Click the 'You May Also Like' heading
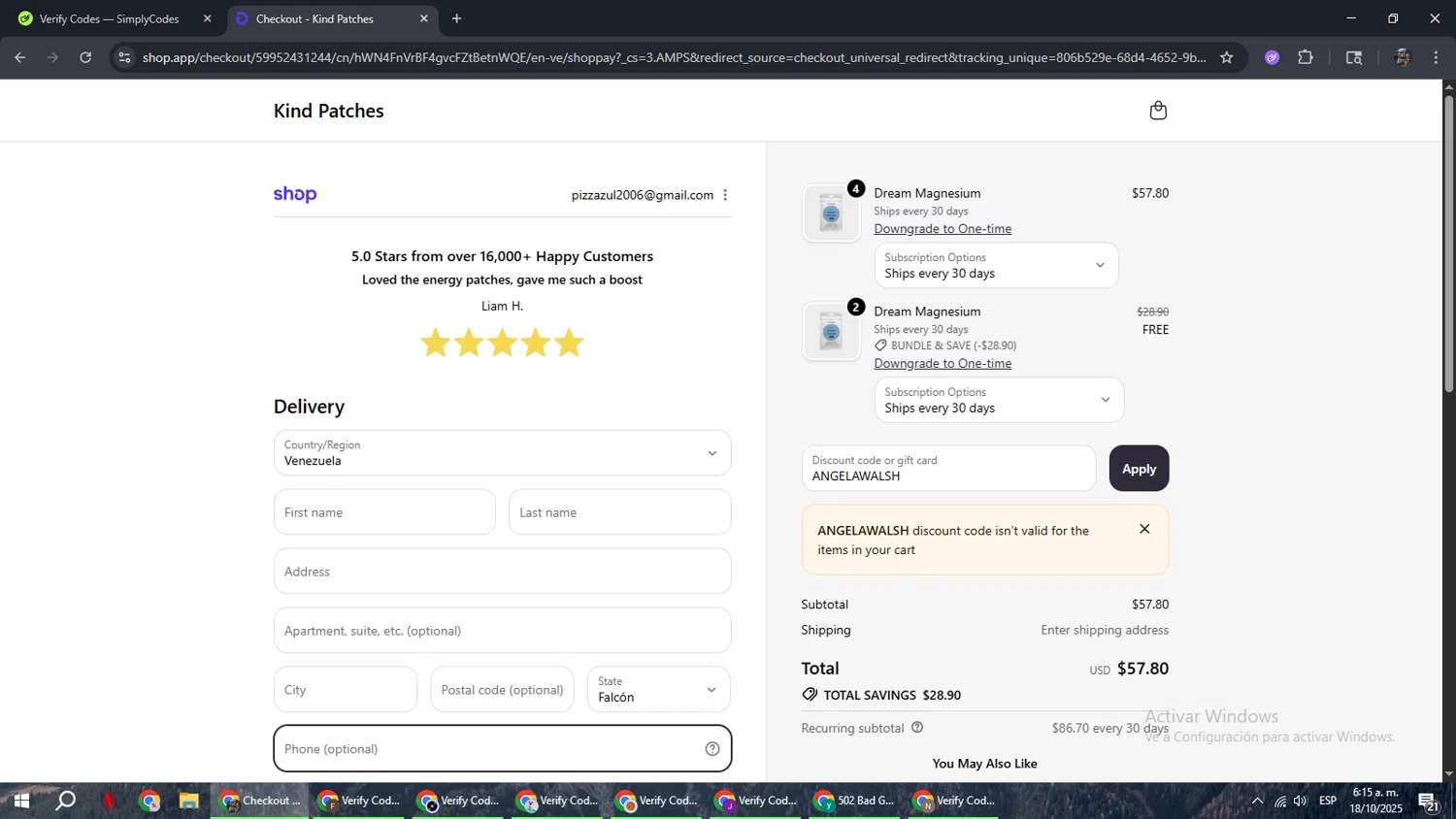 point(984,764)
